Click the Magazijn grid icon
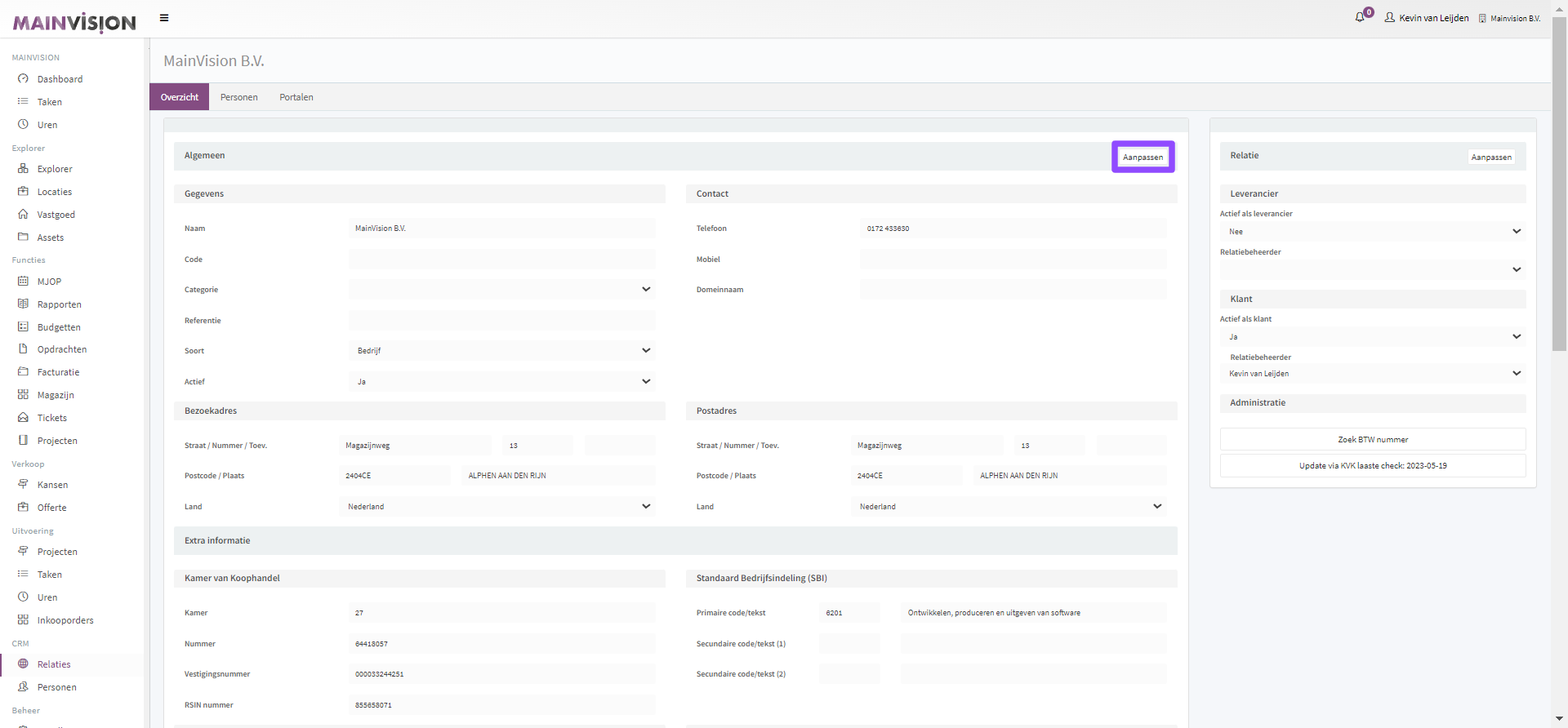Screen dimensions: 1568x728 [23, 395]
